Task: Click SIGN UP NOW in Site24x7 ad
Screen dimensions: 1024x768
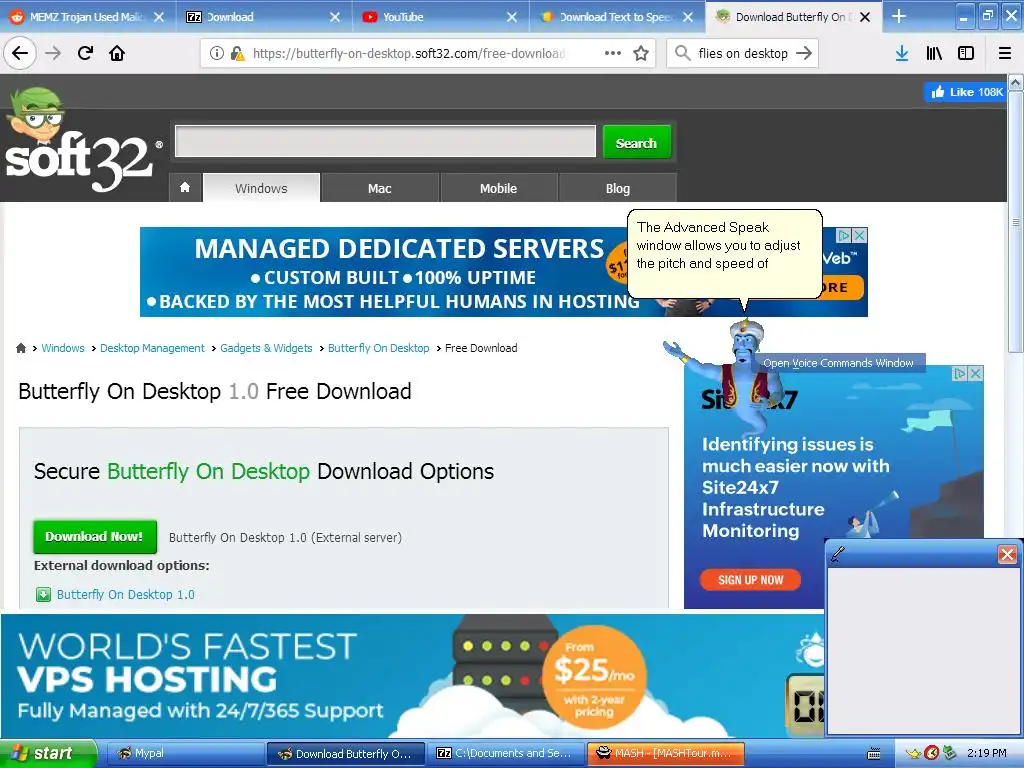Action: click(x=750, y=580)
